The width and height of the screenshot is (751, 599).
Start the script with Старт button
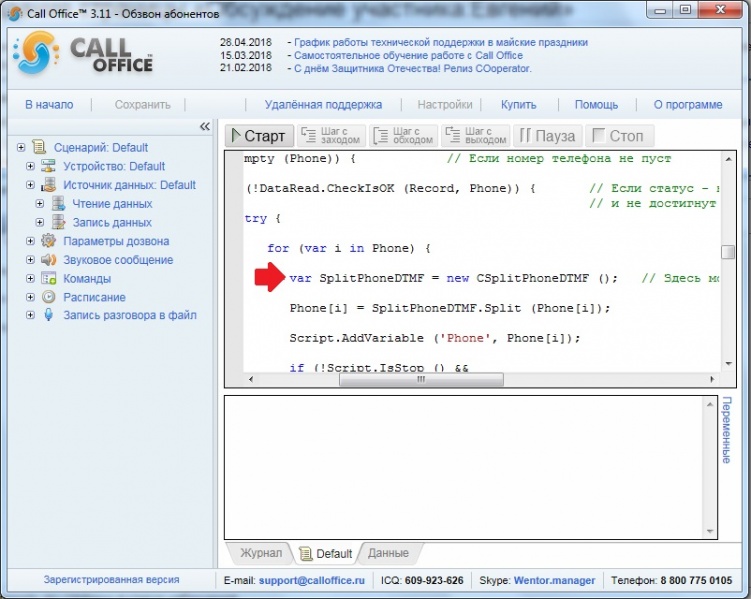[x=259, y=136]
